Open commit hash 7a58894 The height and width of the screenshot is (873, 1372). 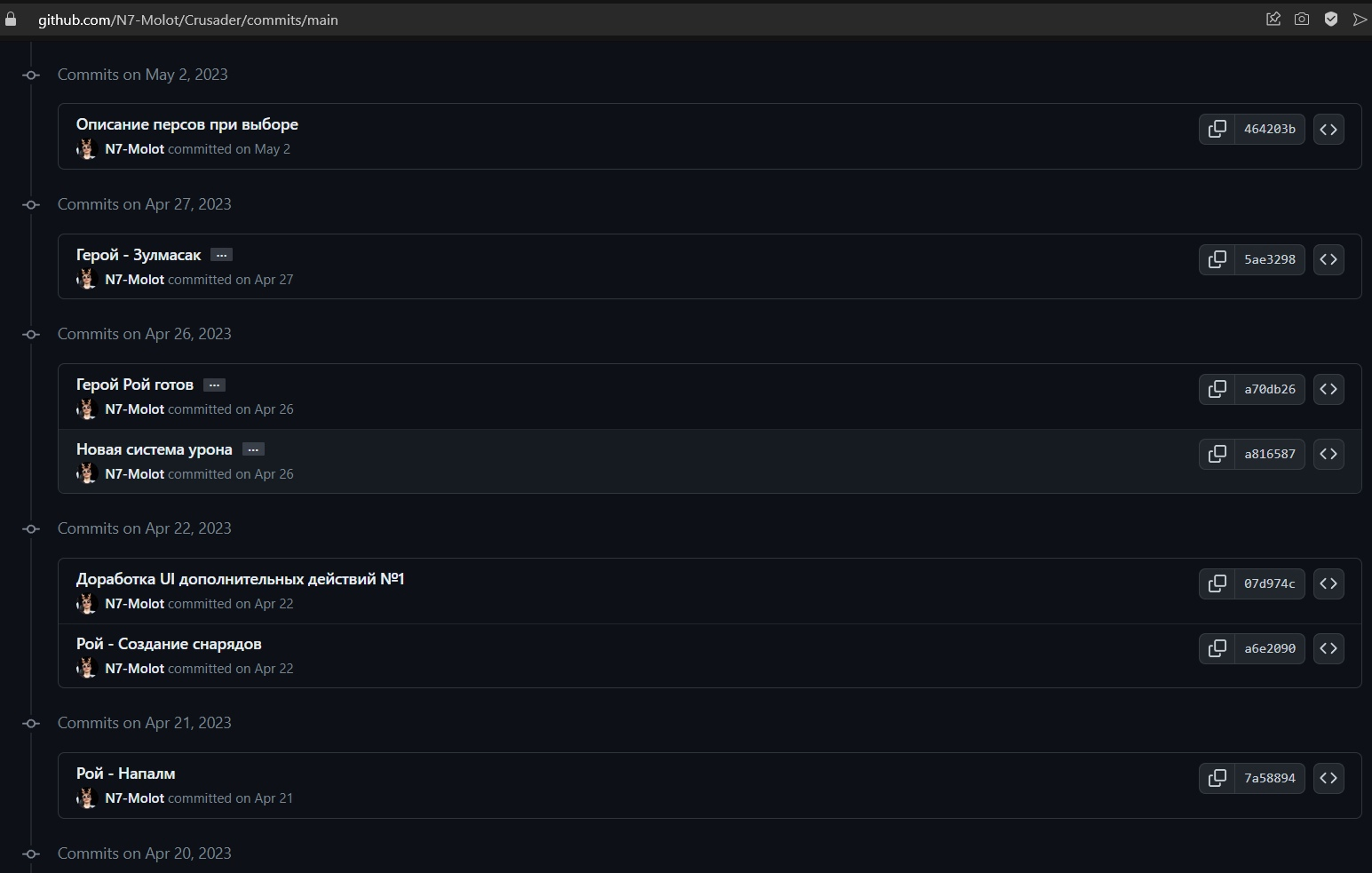(x=1269, y=778)
